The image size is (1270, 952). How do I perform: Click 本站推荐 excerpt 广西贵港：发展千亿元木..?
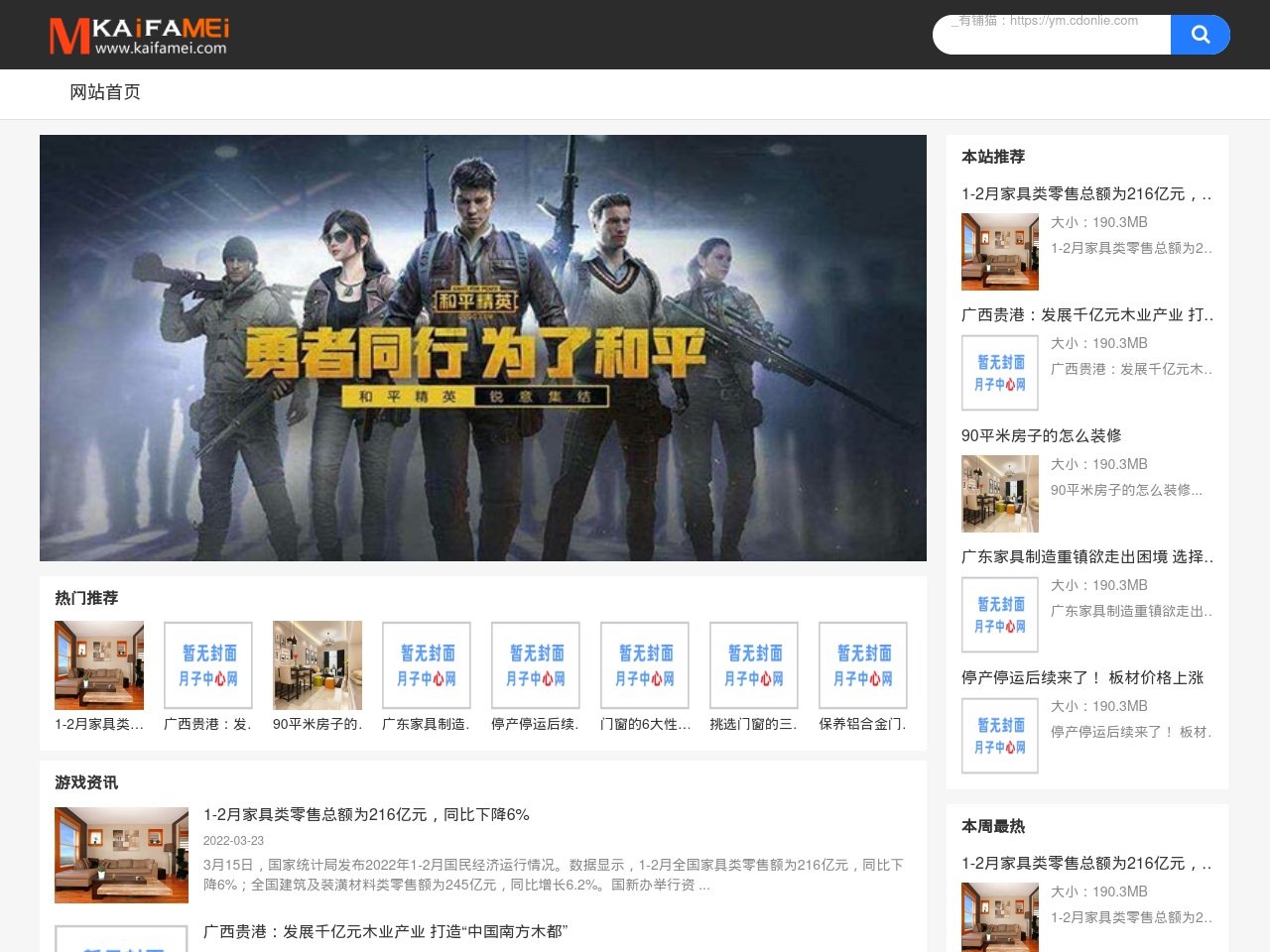click(1131, 369)
